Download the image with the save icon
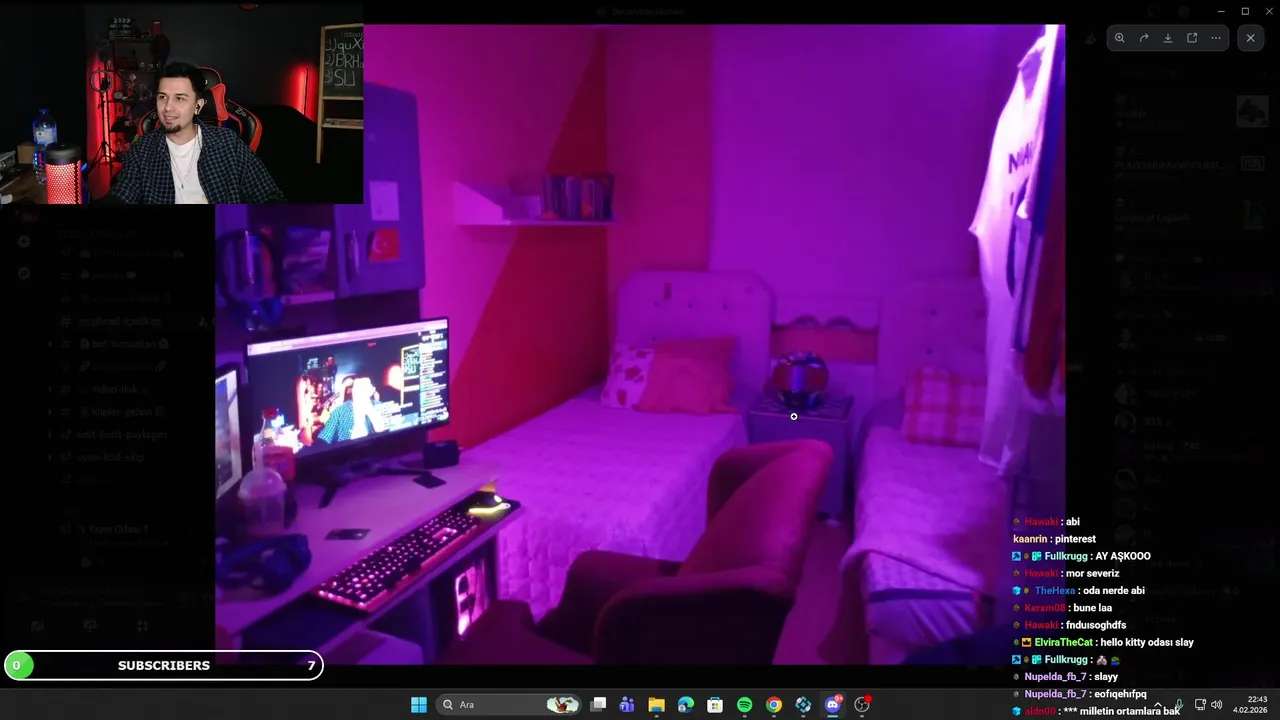Screen dimensions: 1280x720 [1168, 38]
